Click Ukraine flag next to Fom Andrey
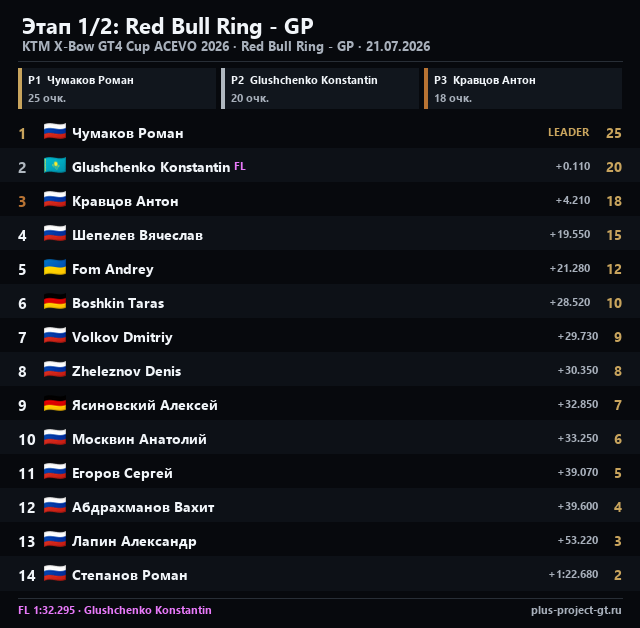The image size is (640, 628). click(55, 268)
